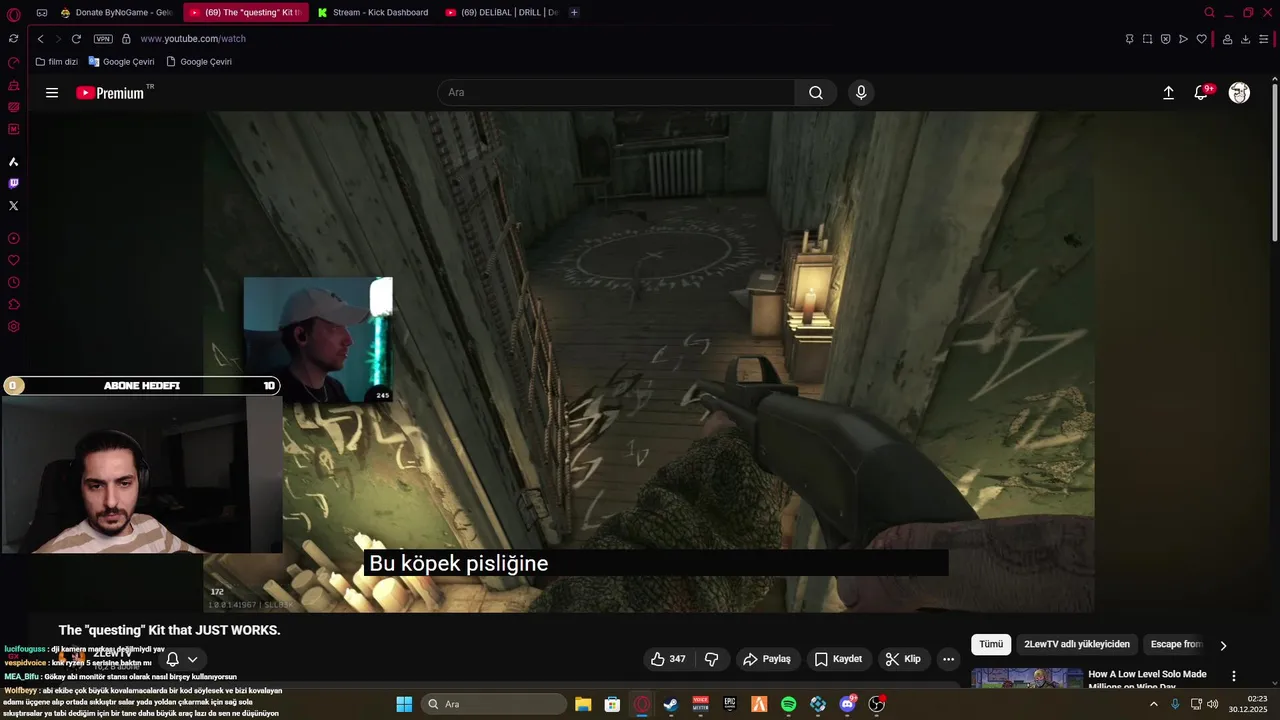Click the pin icon in browser toolbar
This screenshot has width=1280, height=720.
tap(1129, 39)
